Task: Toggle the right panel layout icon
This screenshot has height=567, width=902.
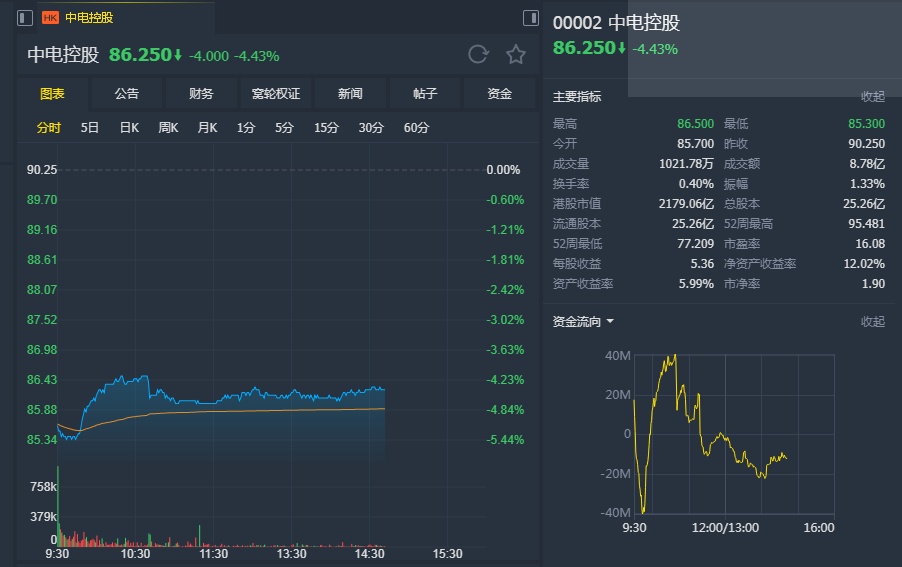Action: 531,18
